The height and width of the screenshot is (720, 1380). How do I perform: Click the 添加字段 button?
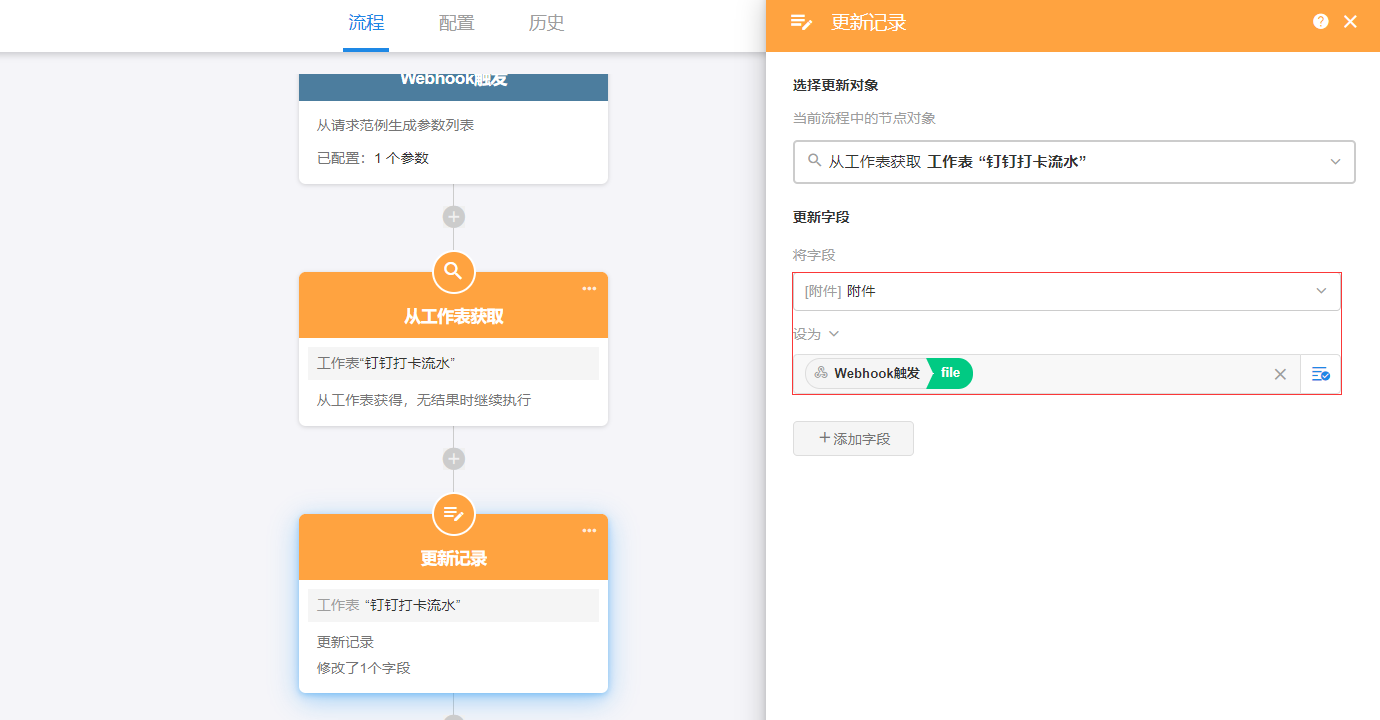(853, 439)
